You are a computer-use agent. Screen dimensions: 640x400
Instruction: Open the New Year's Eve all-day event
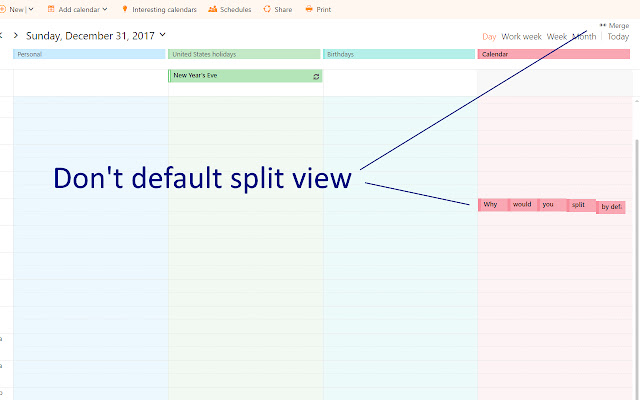245,76
